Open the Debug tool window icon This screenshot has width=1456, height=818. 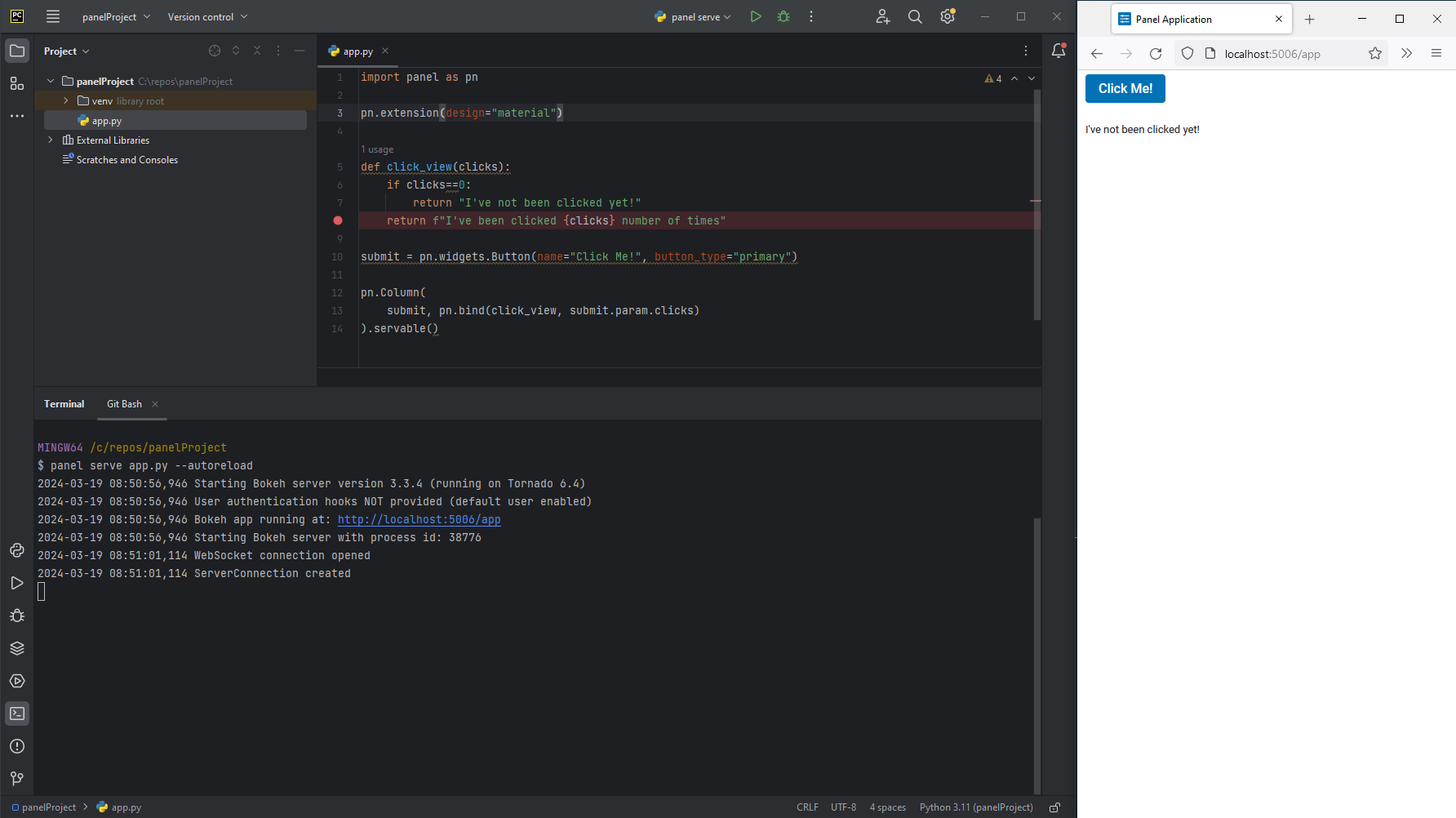(17, 616)
